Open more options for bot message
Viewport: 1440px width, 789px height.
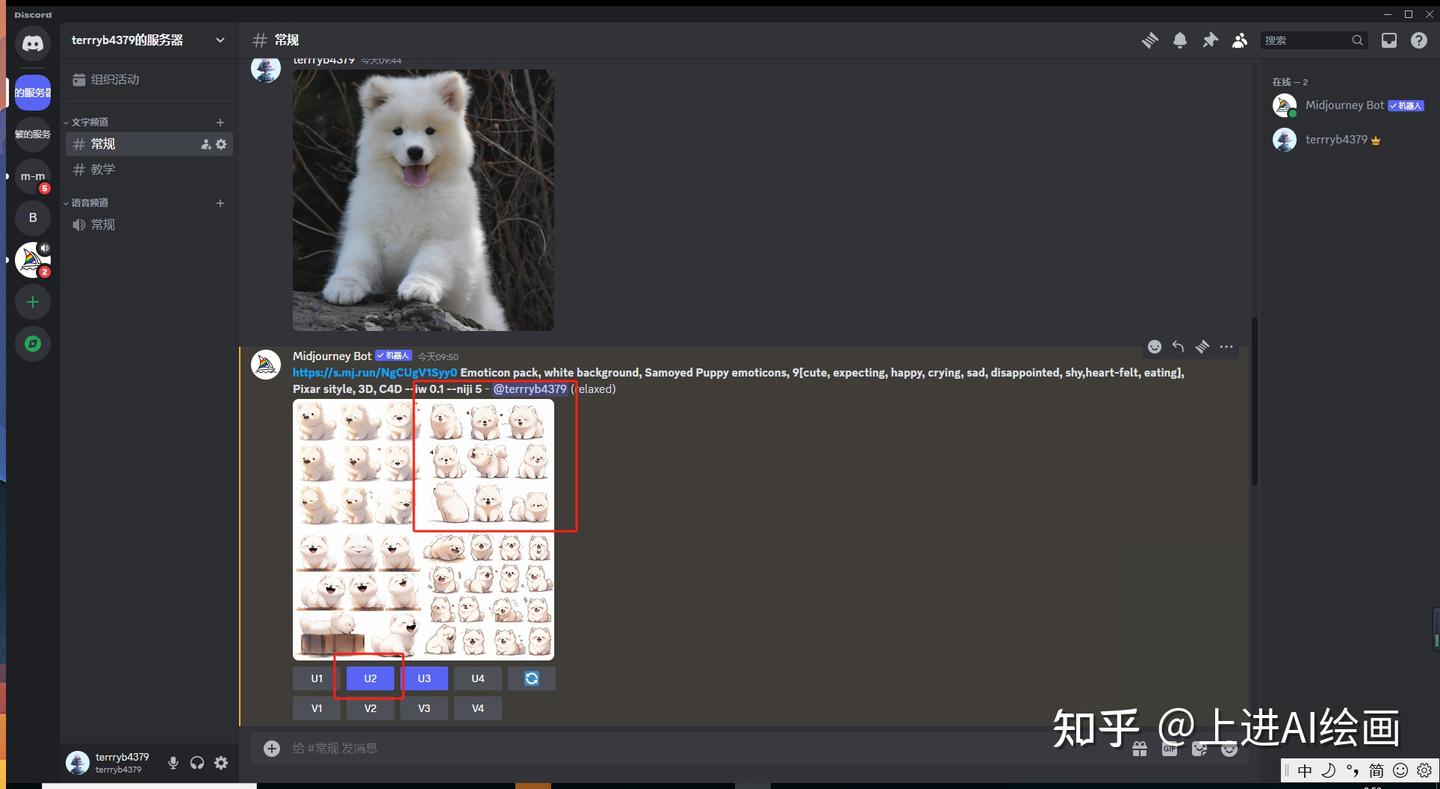pyautogui.click(x=1226, y=347)
